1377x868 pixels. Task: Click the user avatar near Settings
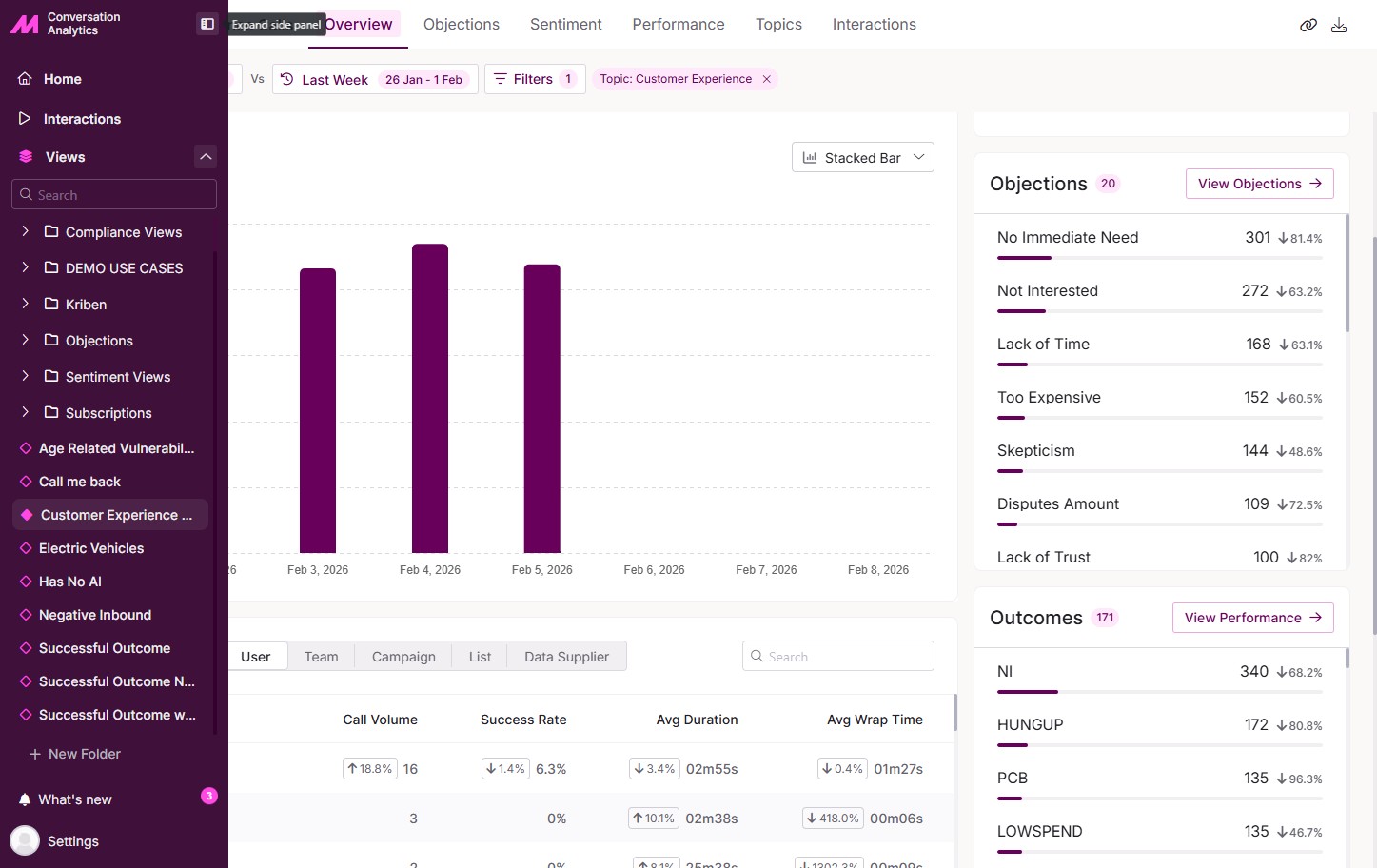(25, 841)
